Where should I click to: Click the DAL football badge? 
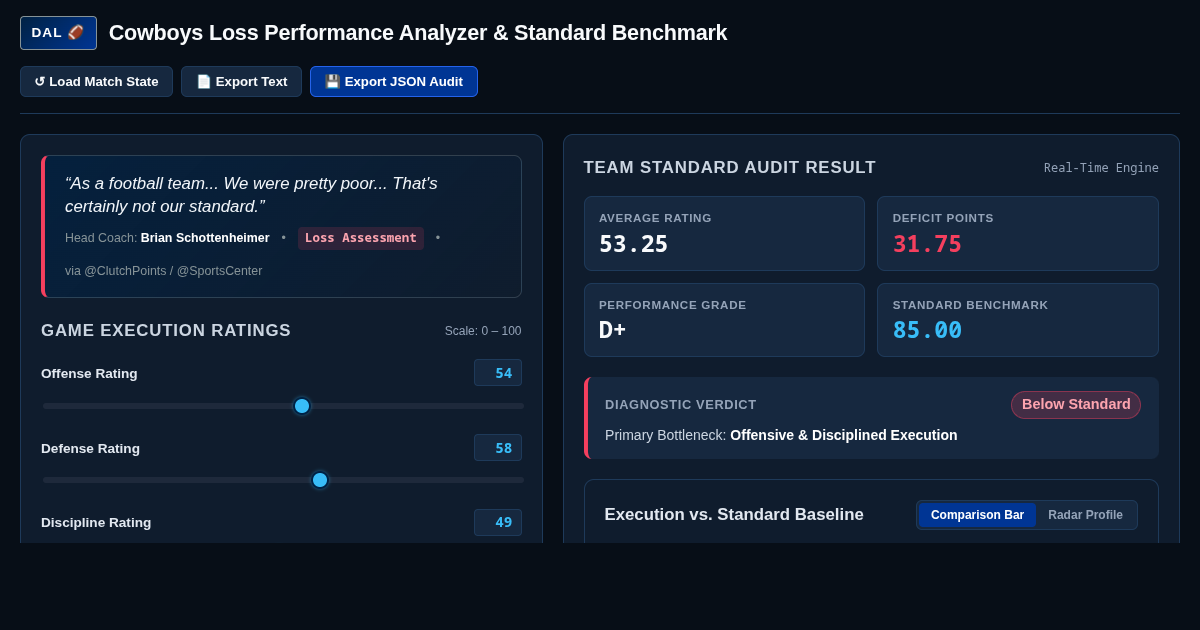[58, 33]
